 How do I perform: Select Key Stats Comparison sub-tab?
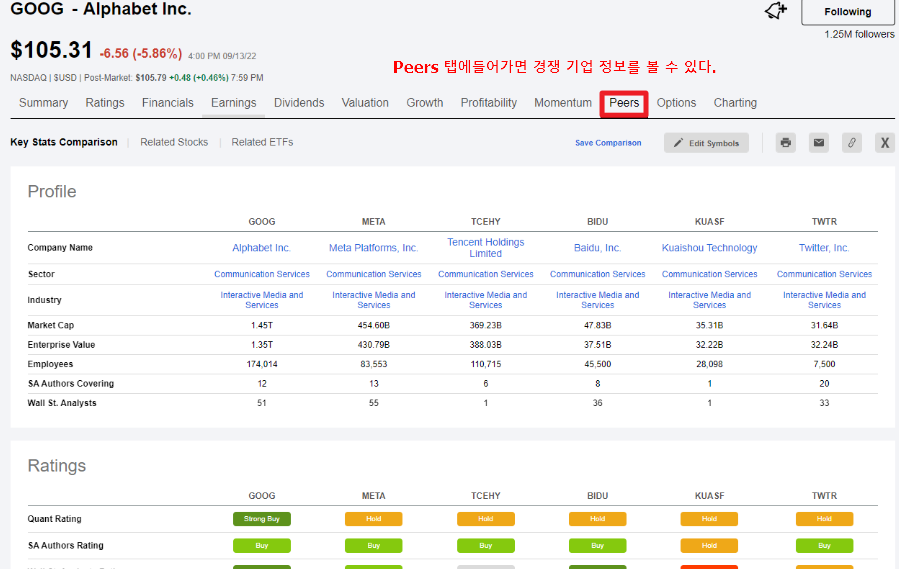[64, 142]
